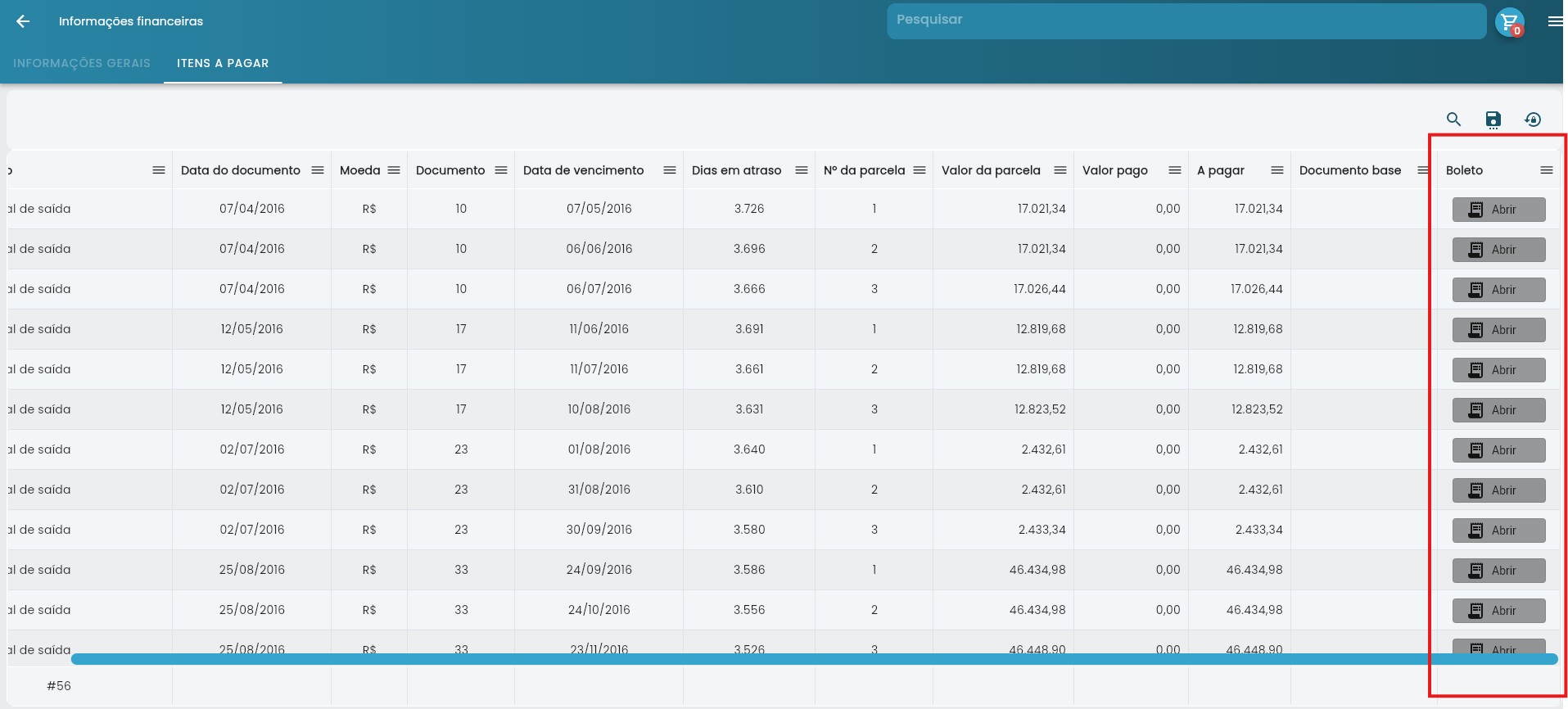The image size is (1568, 709).
Task: Open the Valor pago column menu
Action: (1175, 170)
